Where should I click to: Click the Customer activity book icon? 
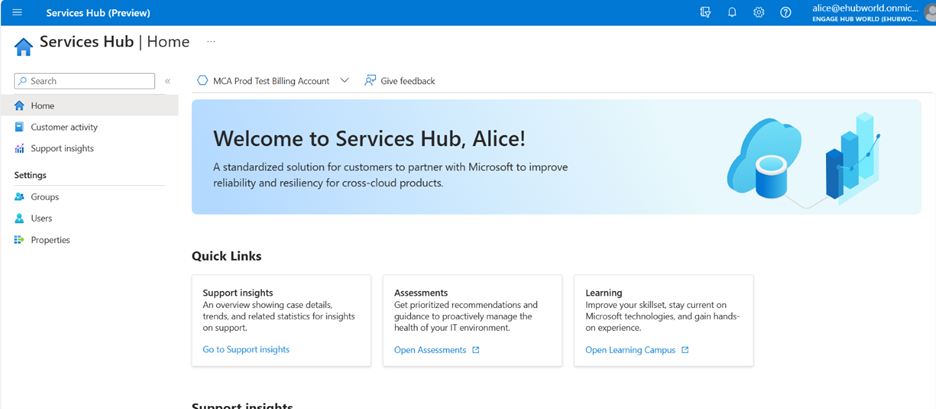coord(19,127)
